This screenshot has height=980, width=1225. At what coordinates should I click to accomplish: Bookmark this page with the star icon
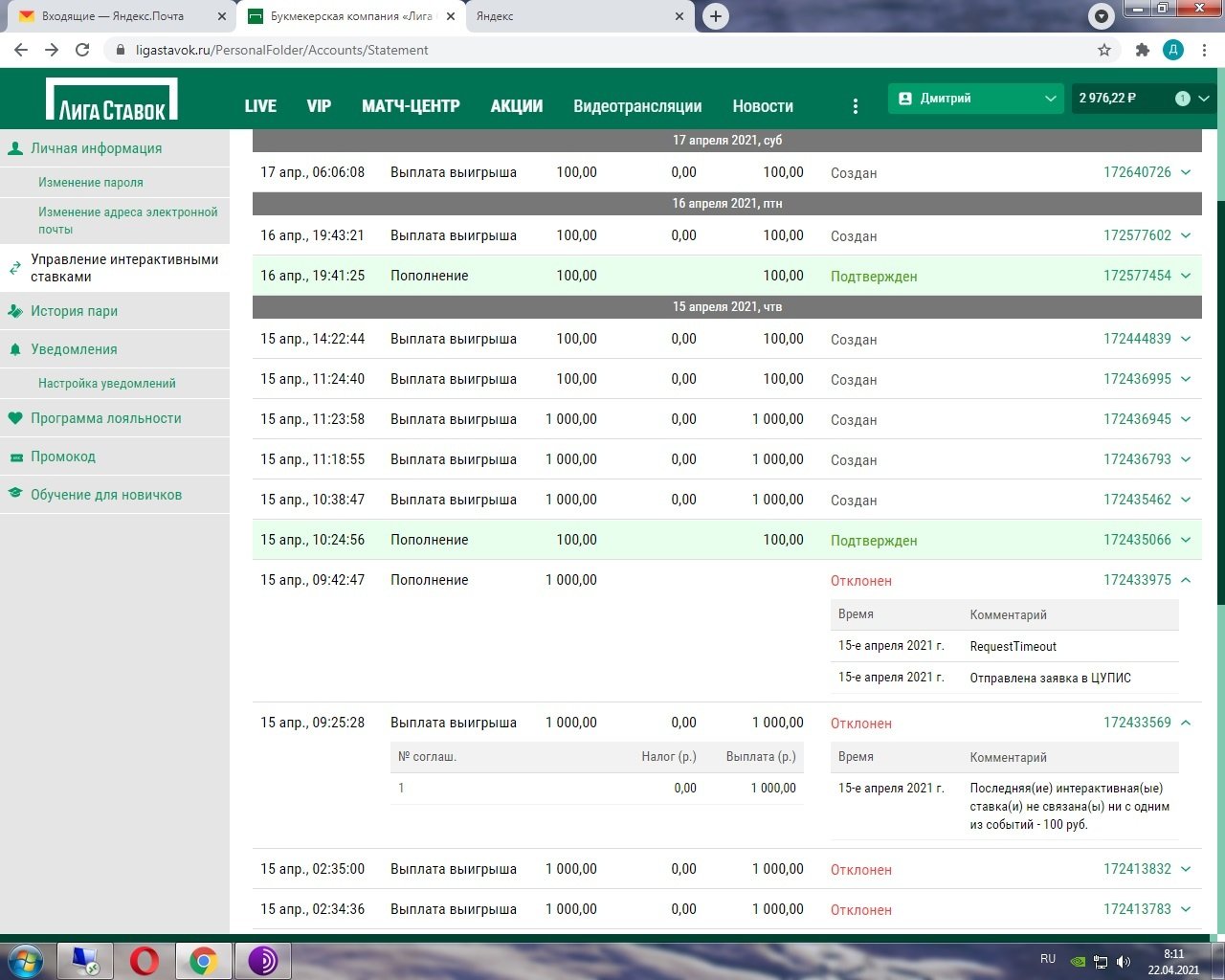click(x=1104, y=50)
